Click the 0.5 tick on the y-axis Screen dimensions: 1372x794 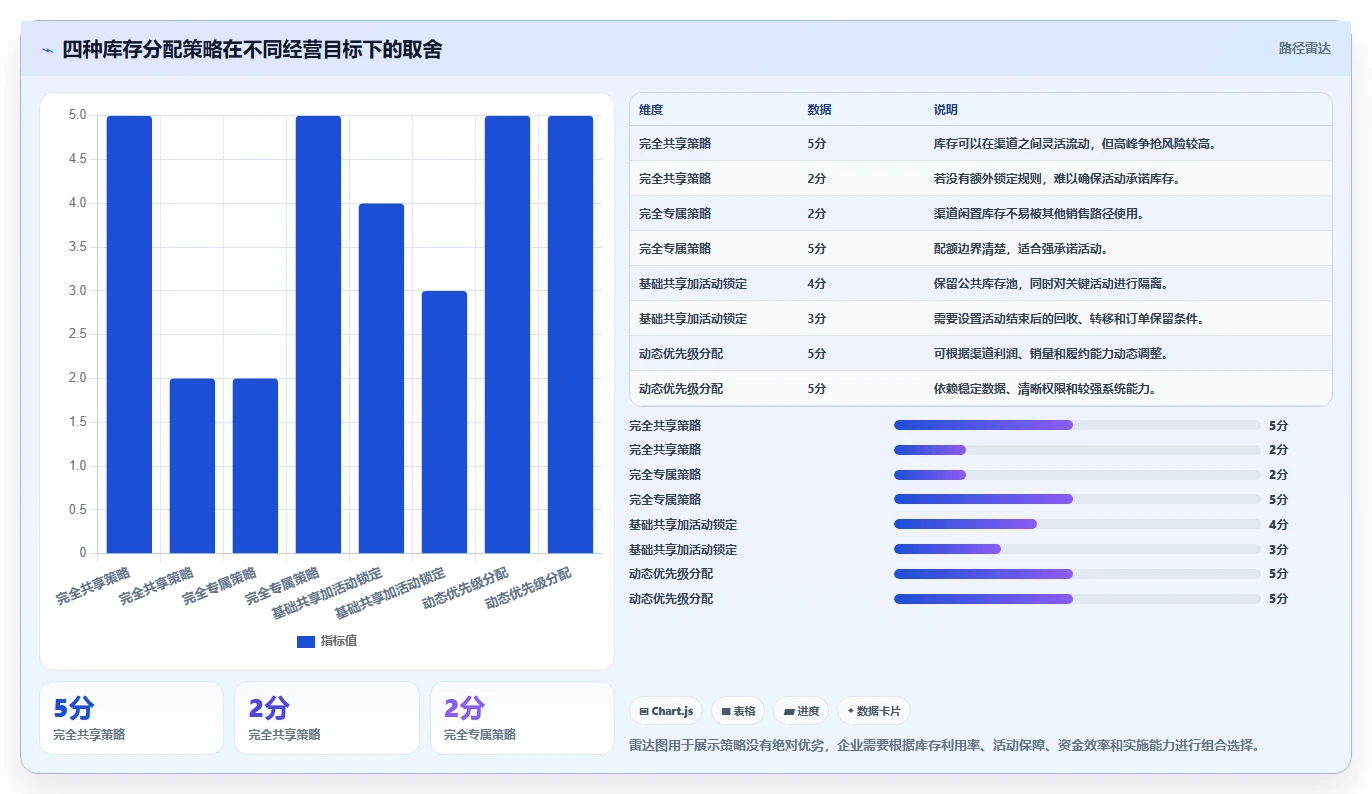click(x=77, y=510)
